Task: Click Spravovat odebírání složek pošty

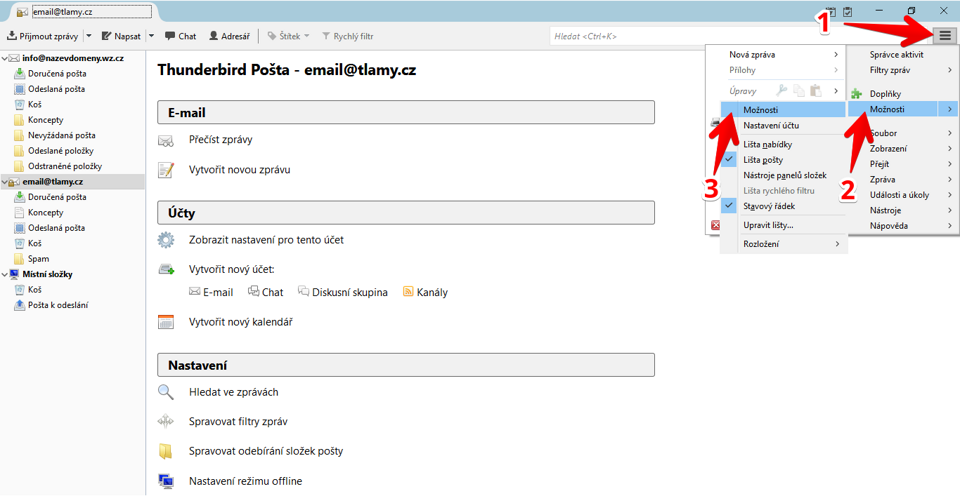Action: [266, 451]
